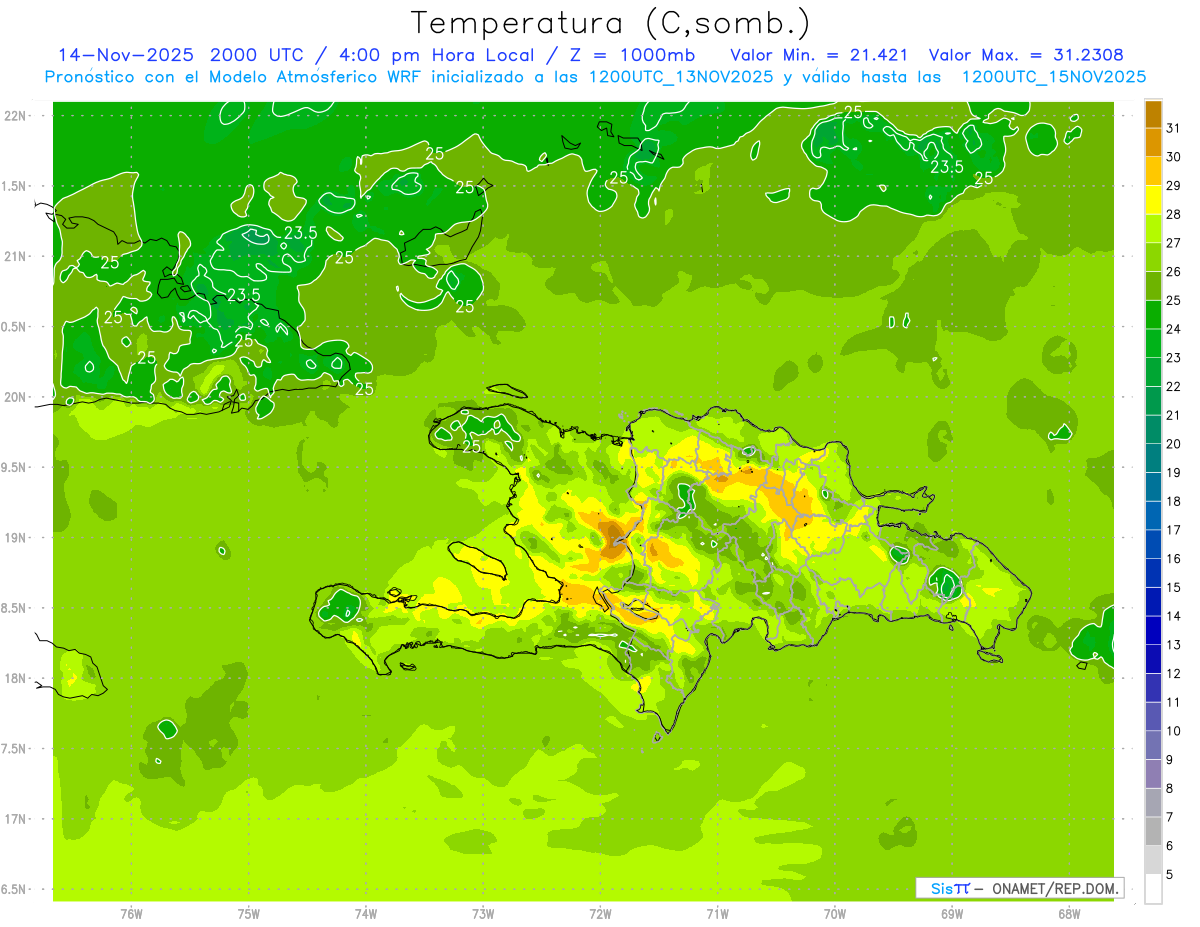Click the '73W' longitude axis label
1200x927 pixels.
(x=483, y=914)
